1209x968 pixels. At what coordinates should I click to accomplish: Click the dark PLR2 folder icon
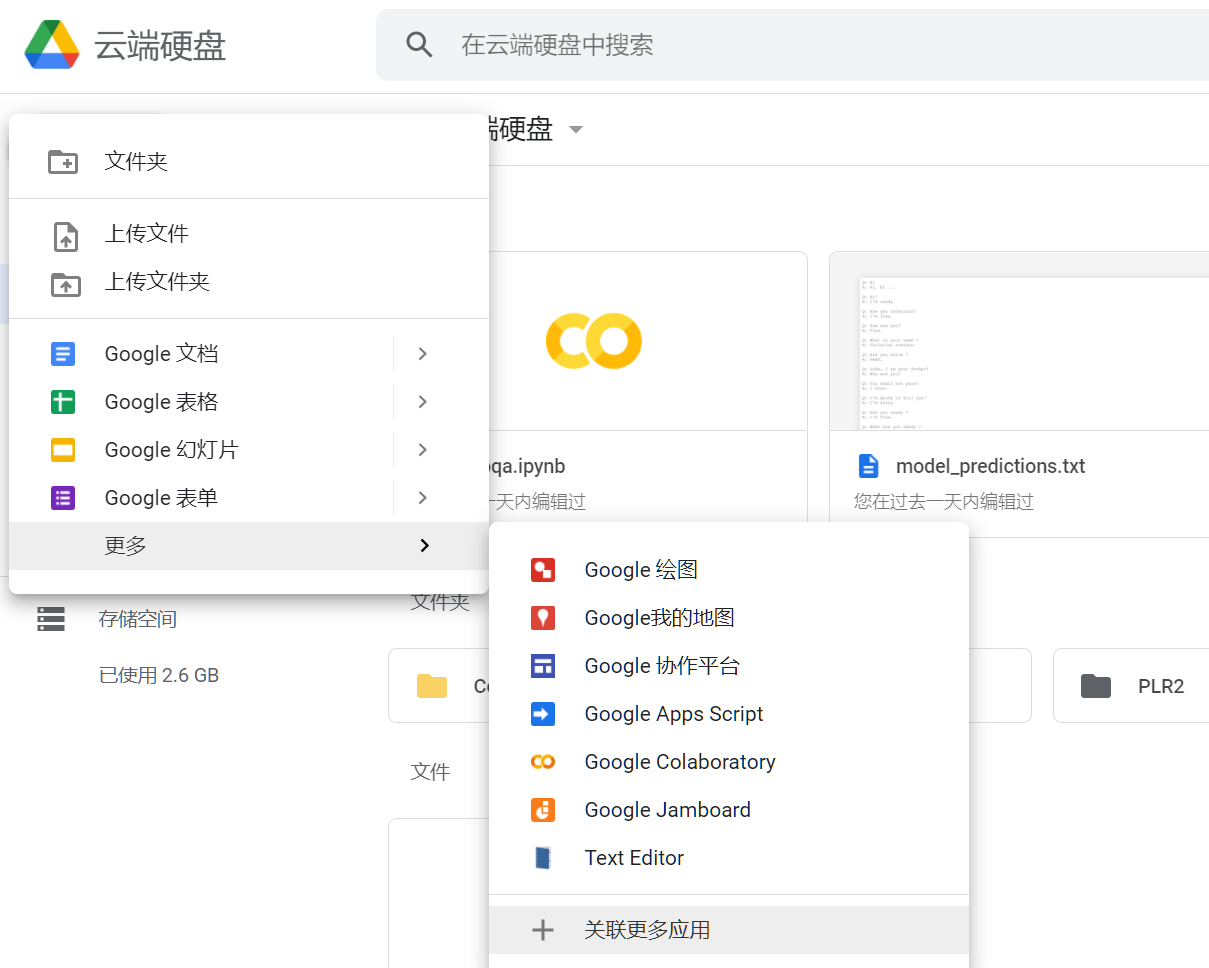pos(1096,686)
